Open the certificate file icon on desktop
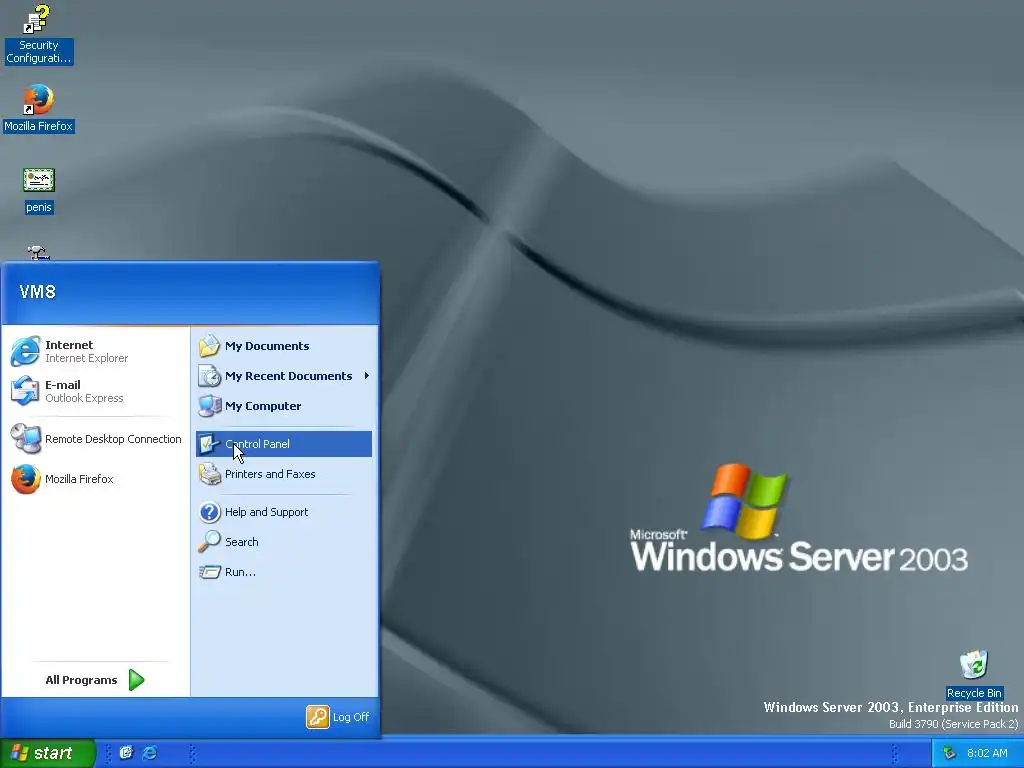The height and width of the screenshot is (768, 1024). click(39, 180)
